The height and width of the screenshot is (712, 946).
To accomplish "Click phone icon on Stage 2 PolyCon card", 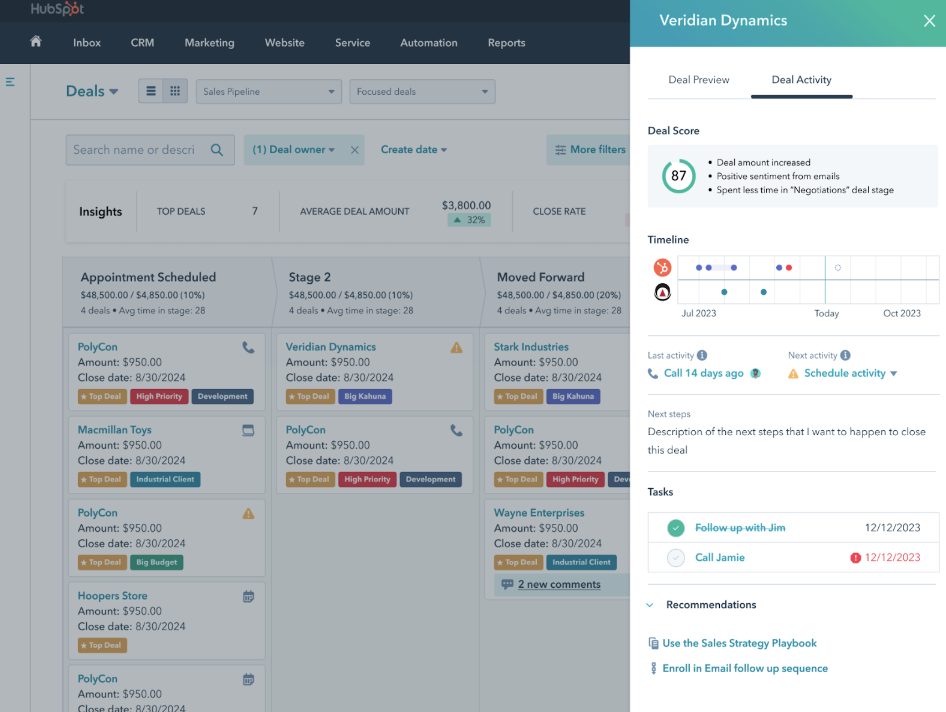I will (x=457, y=430).
